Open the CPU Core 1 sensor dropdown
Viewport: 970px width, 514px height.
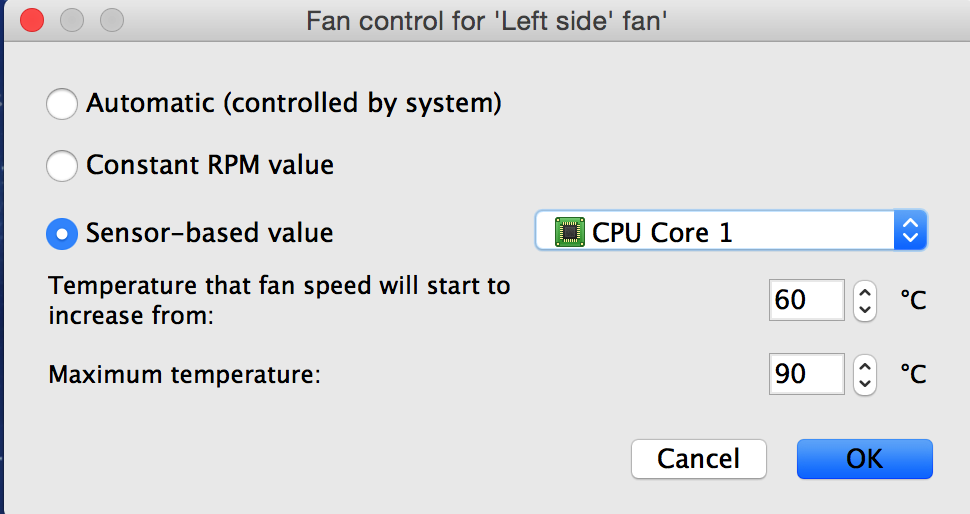pyautogui.click(x=731, y=230)
